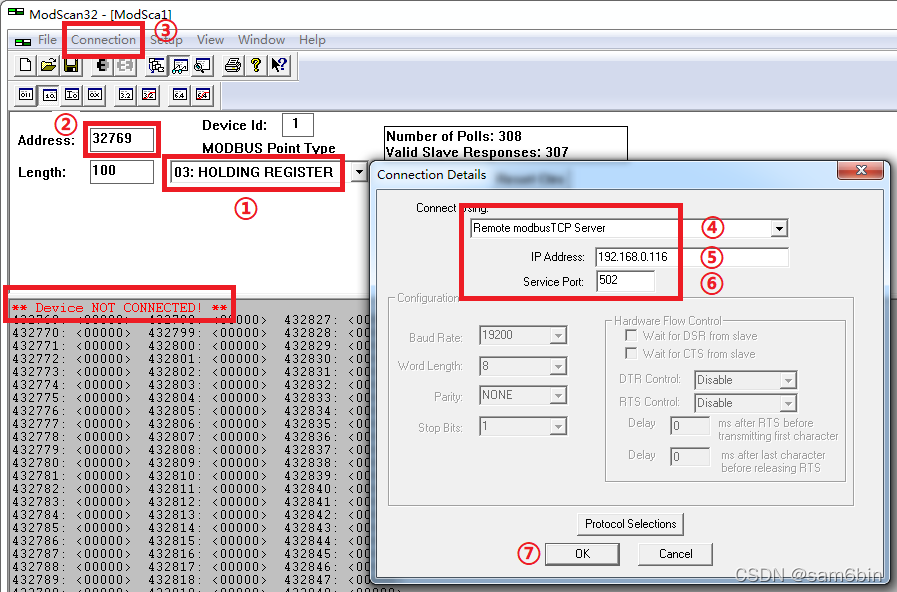This screenshot has height=592, width=897.
Task: Expand the Stop Bits dropdown
Action: point(558,426)
